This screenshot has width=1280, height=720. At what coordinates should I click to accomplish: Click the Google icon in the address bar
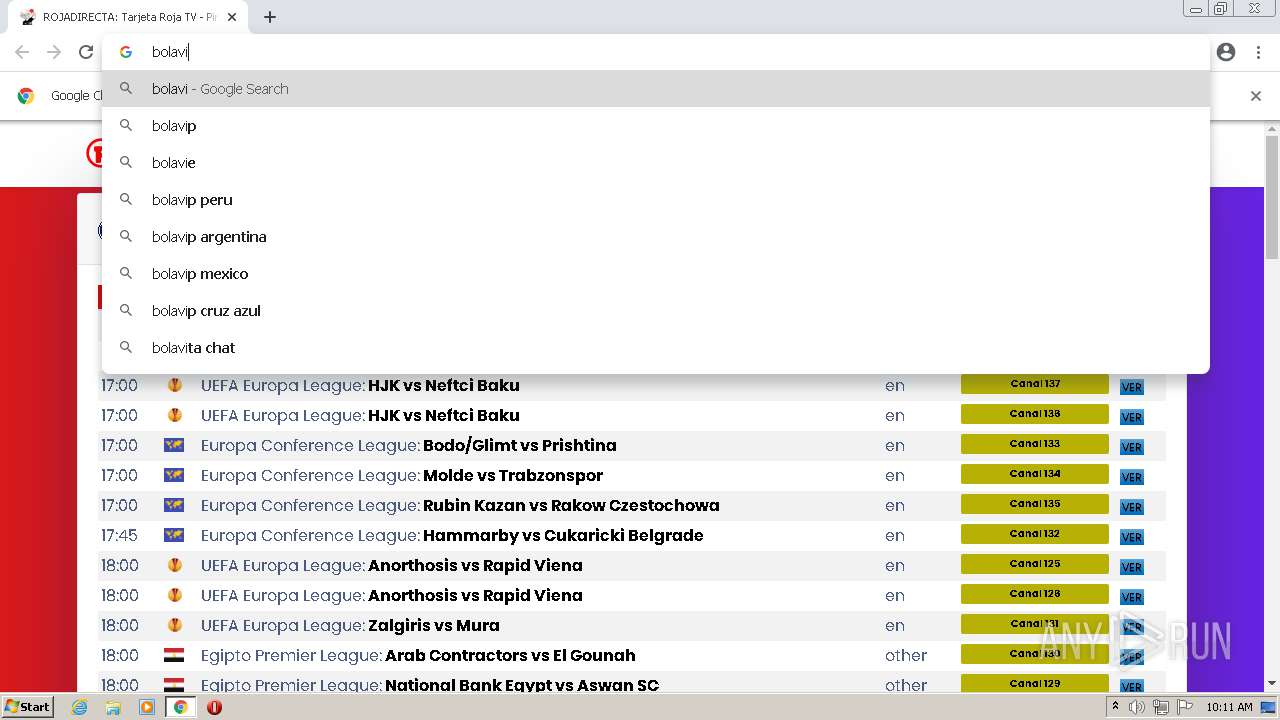[x=126, y=52]
